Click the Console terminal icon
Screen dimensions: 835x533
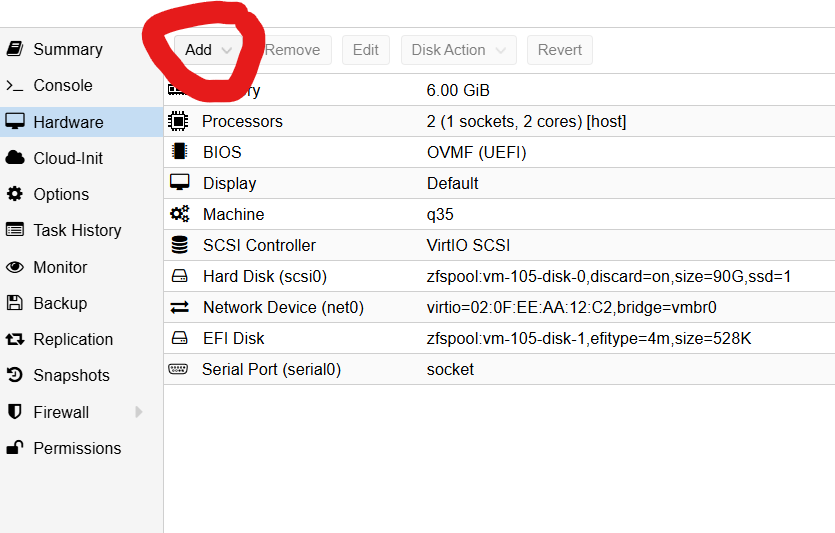(x=15, y=86)
